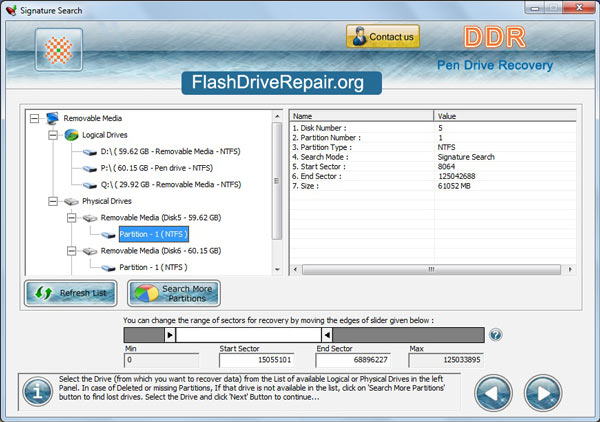This screenshot has height=422, width=600.
Task: Click the '6. End Sector :' details row
Action: pyautogui.click(x=433, y=176)
